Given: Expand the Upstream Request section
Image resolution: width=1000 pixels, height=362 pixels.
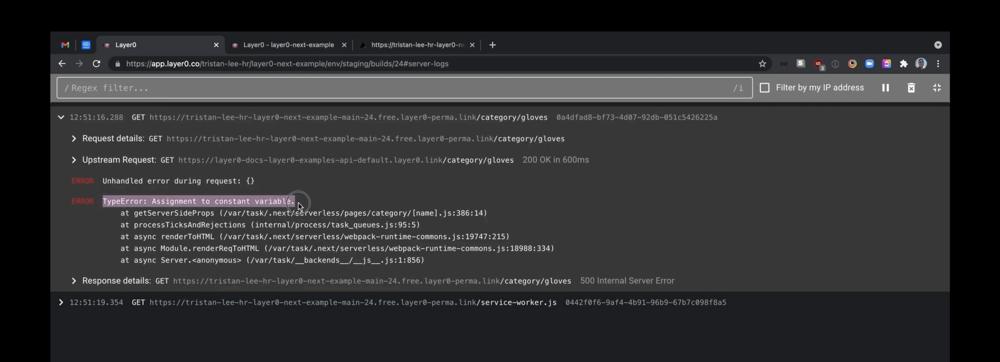Looking at the screenshot, I should tap(74, 160).
